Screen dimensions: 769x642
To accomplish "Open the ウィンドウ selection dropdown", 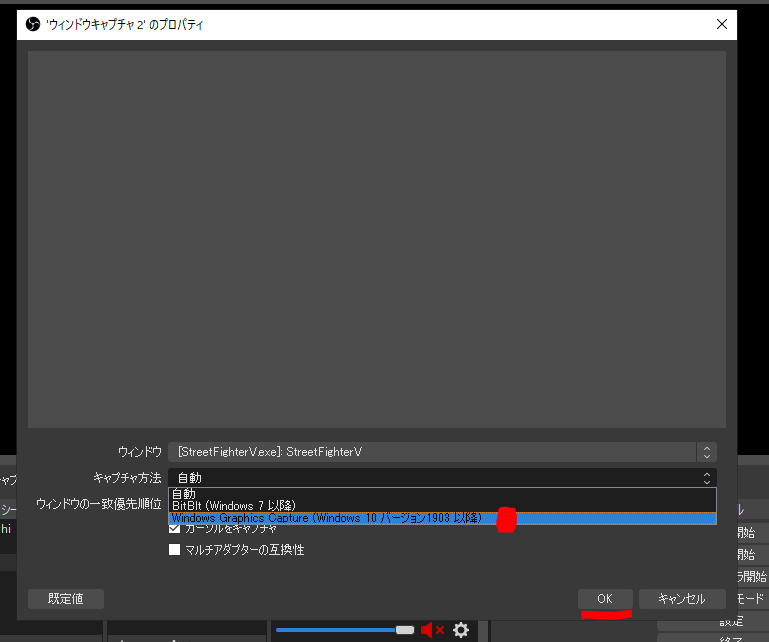I will 442,452.
